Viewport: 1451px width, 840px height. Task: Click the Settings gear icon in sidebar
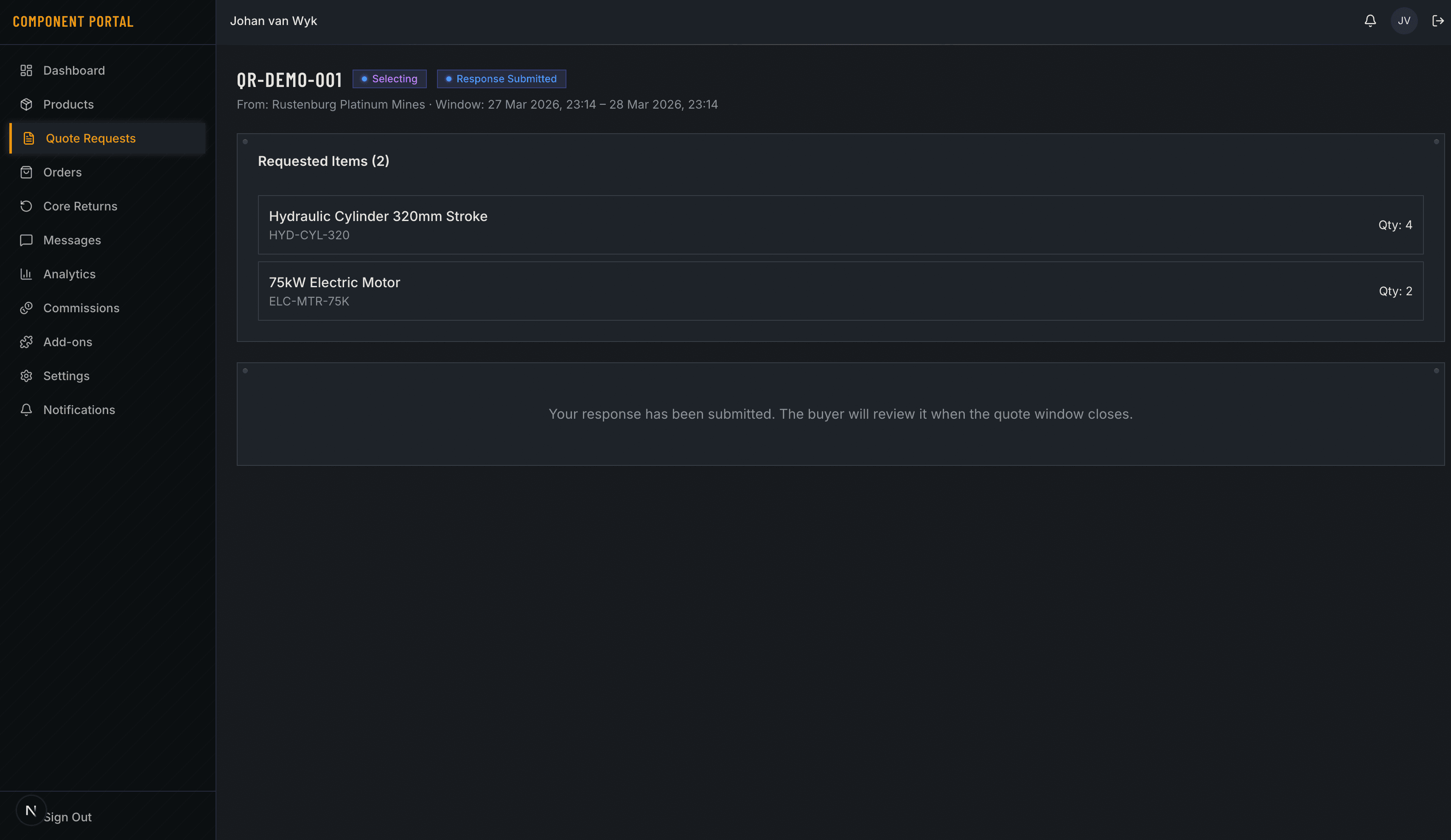pos(26,376)
